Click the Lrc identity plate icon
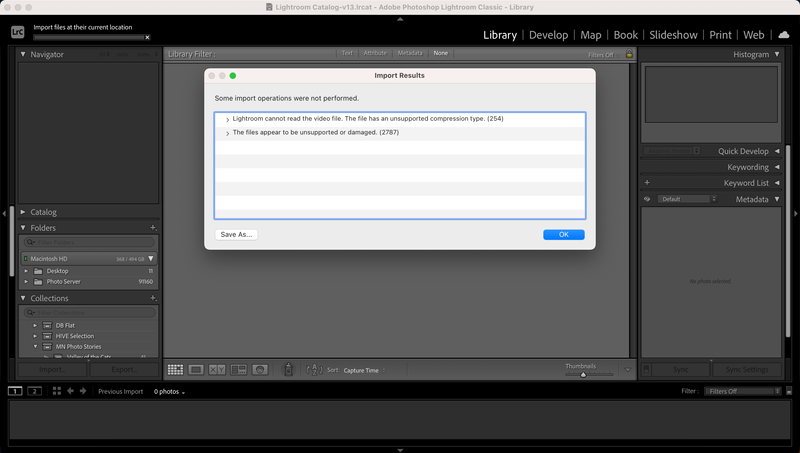800x453 pixels. [18, 32]
